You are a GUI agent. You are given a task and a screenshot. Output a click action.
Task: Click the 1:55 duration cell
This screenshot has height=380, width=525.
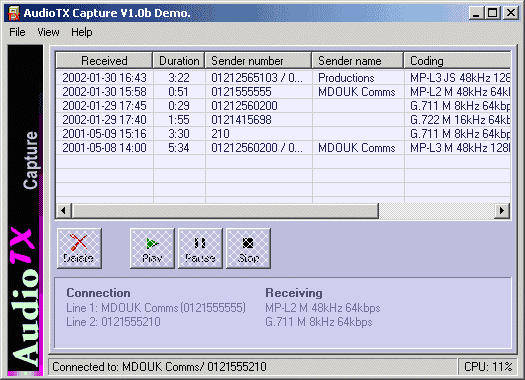[179, 120]
